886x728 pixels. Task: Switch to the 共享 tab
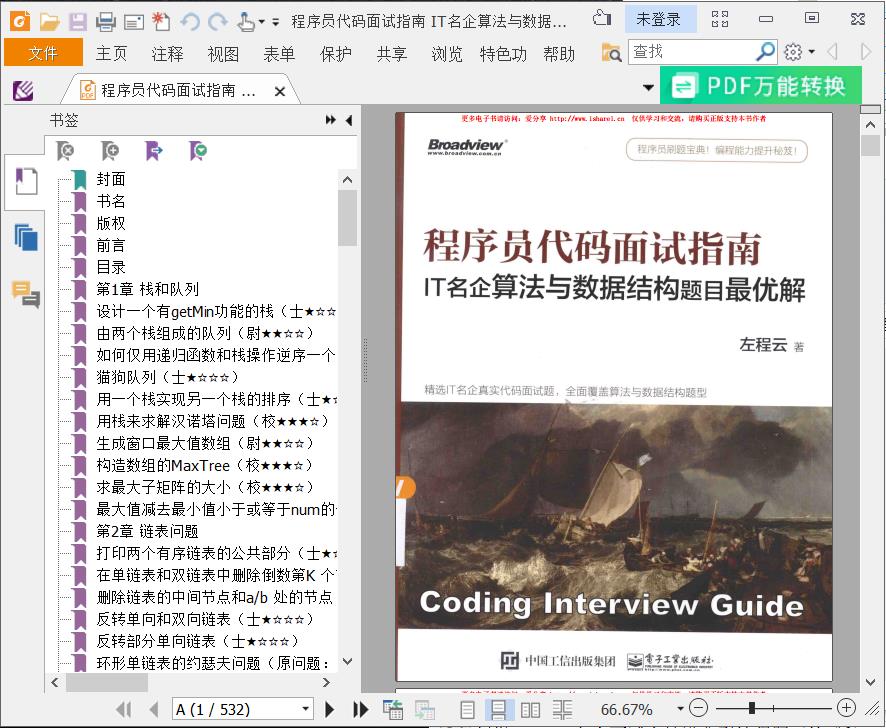[x=392, y=54]
